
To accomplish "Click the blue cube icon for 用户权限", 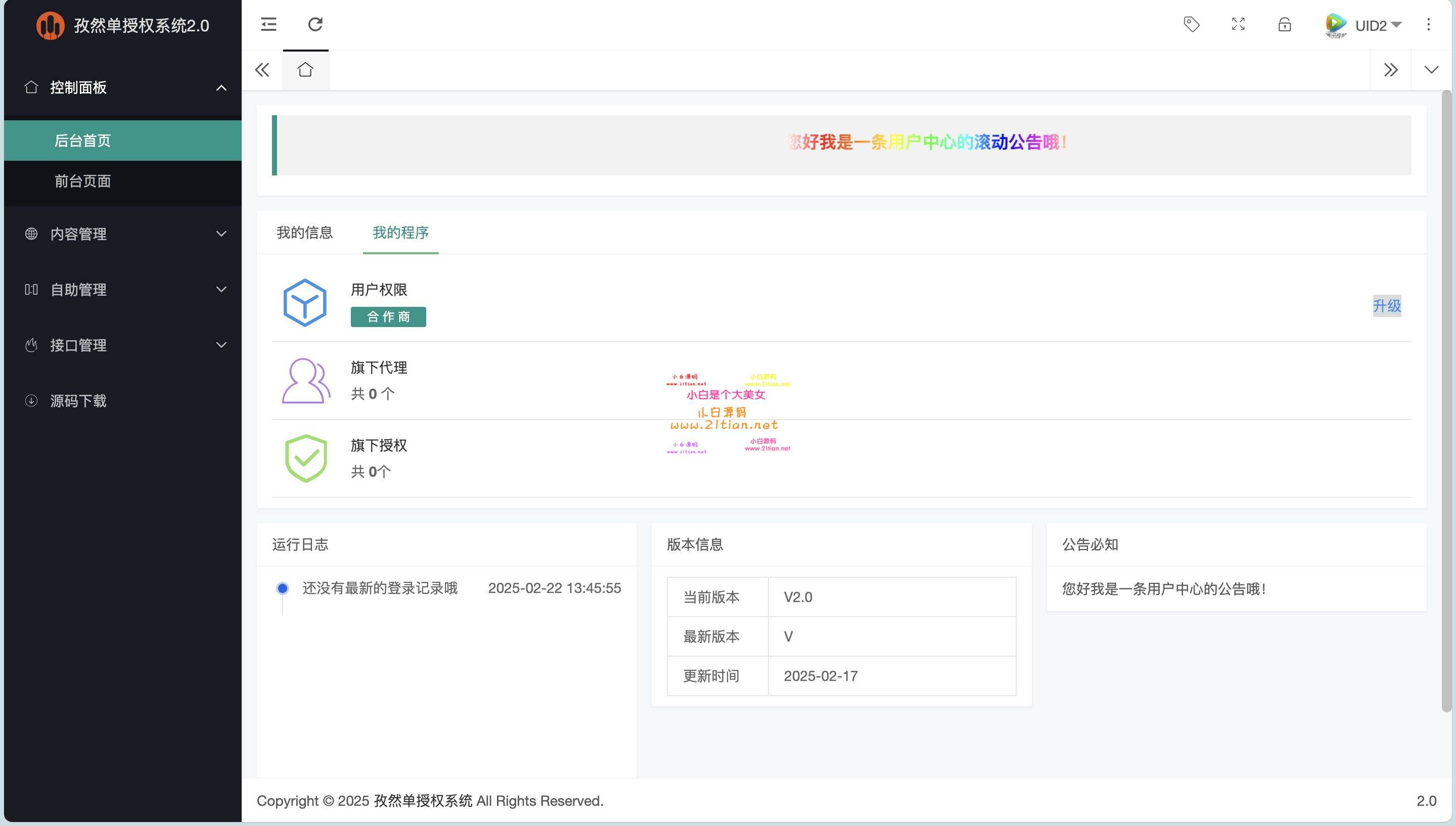I will pyautogui.click(x=304, y=302).
